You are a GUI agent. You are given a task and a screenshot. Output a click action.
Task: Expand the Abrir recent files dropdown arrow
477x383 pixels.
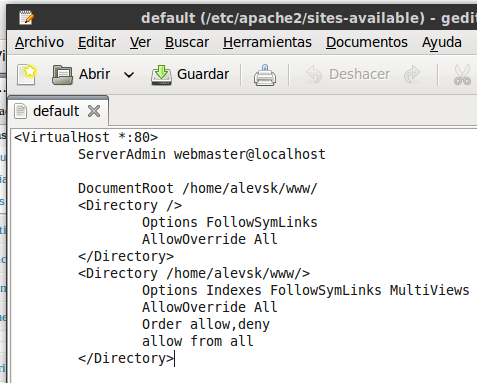click(x=129, y=75)
